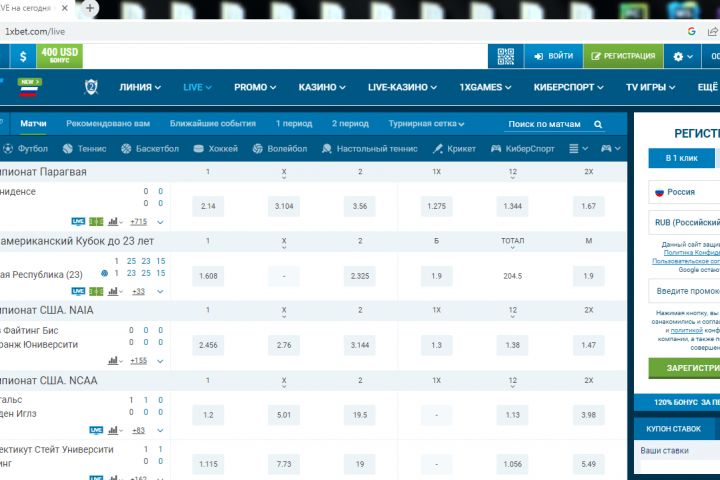Click the shield badge icon in navigation
Image resolution: width=720 pixels, height=480 pixels.
coord(91,87)
